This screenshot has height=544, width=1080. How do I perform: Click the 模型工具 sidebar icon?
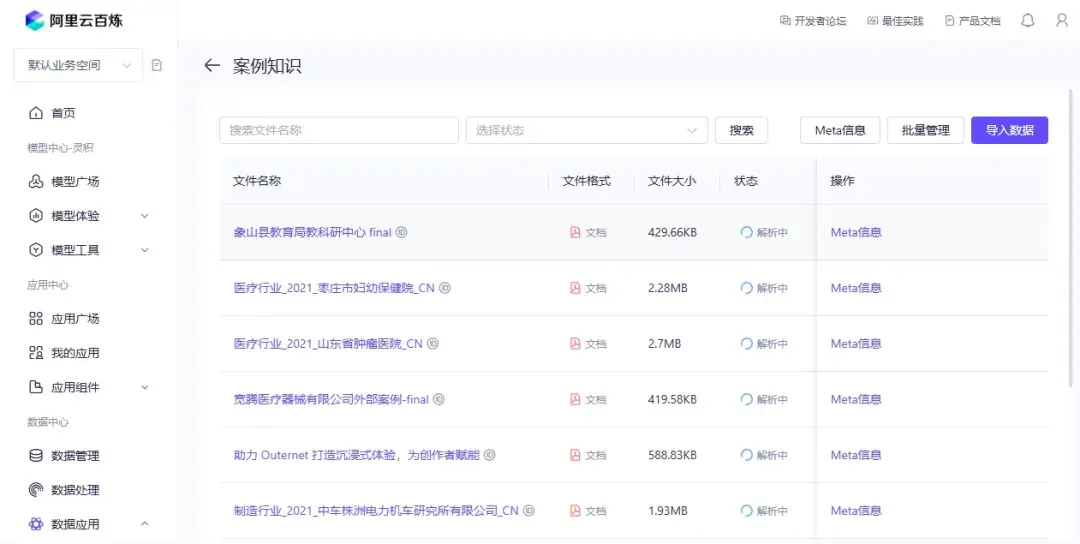36,250
